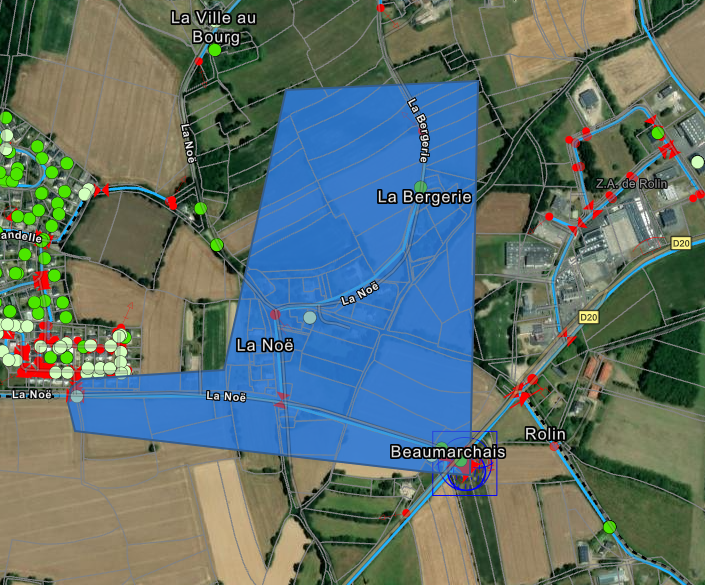
Task: Click blue circled selection at Beaumarchais
Action: [x=465, y=464]
